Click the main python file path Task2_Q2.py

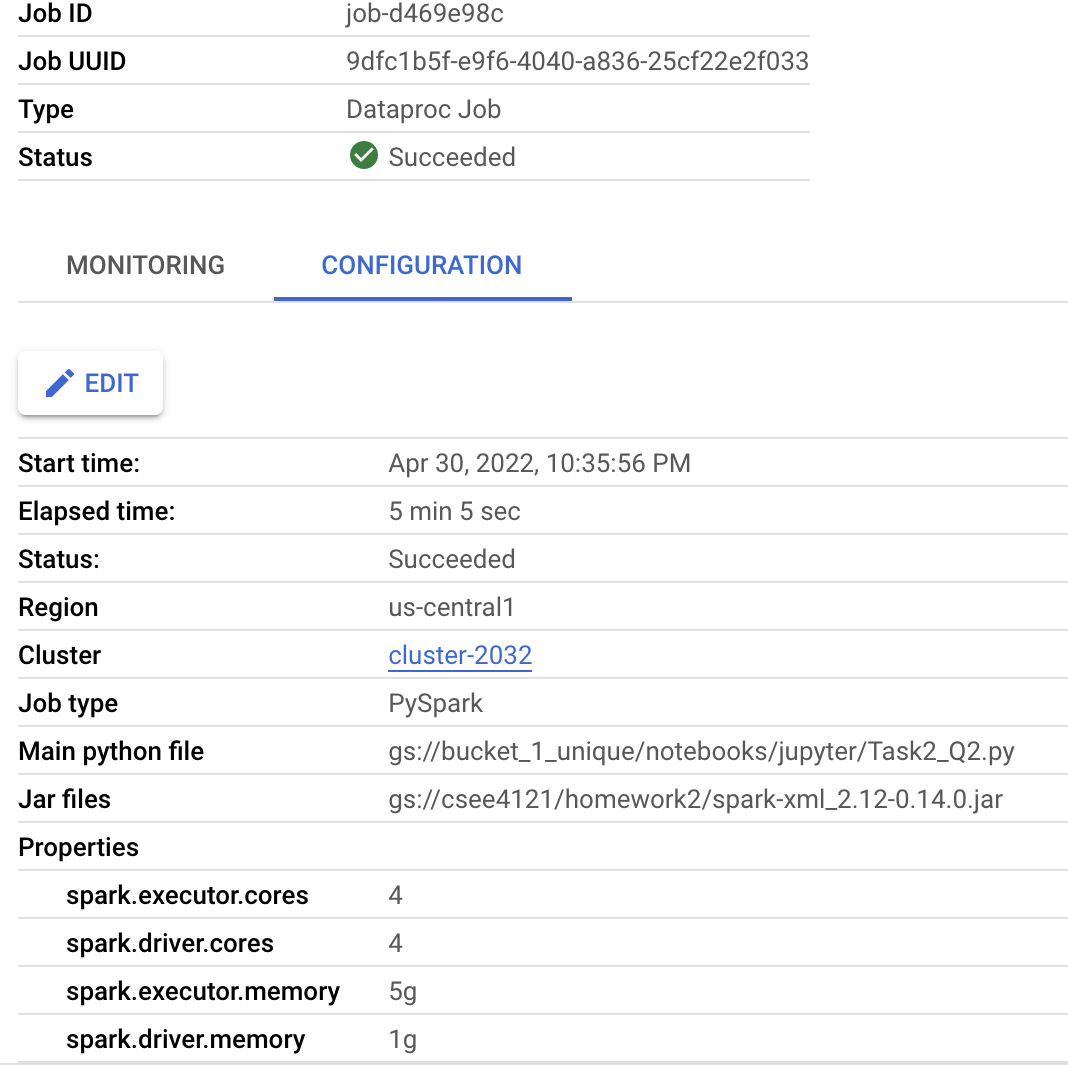point(702,751)
